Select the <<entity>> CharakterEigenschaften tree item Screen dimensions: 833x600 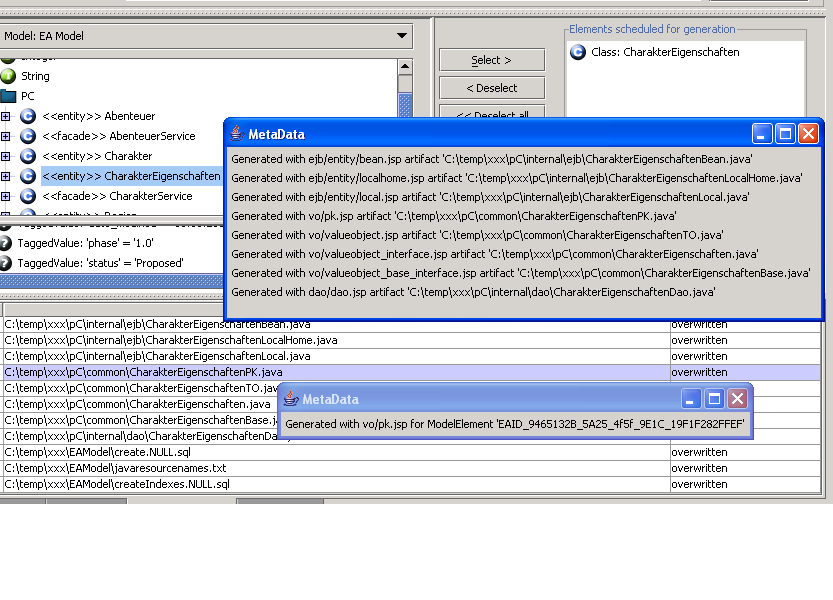(131, 176)
